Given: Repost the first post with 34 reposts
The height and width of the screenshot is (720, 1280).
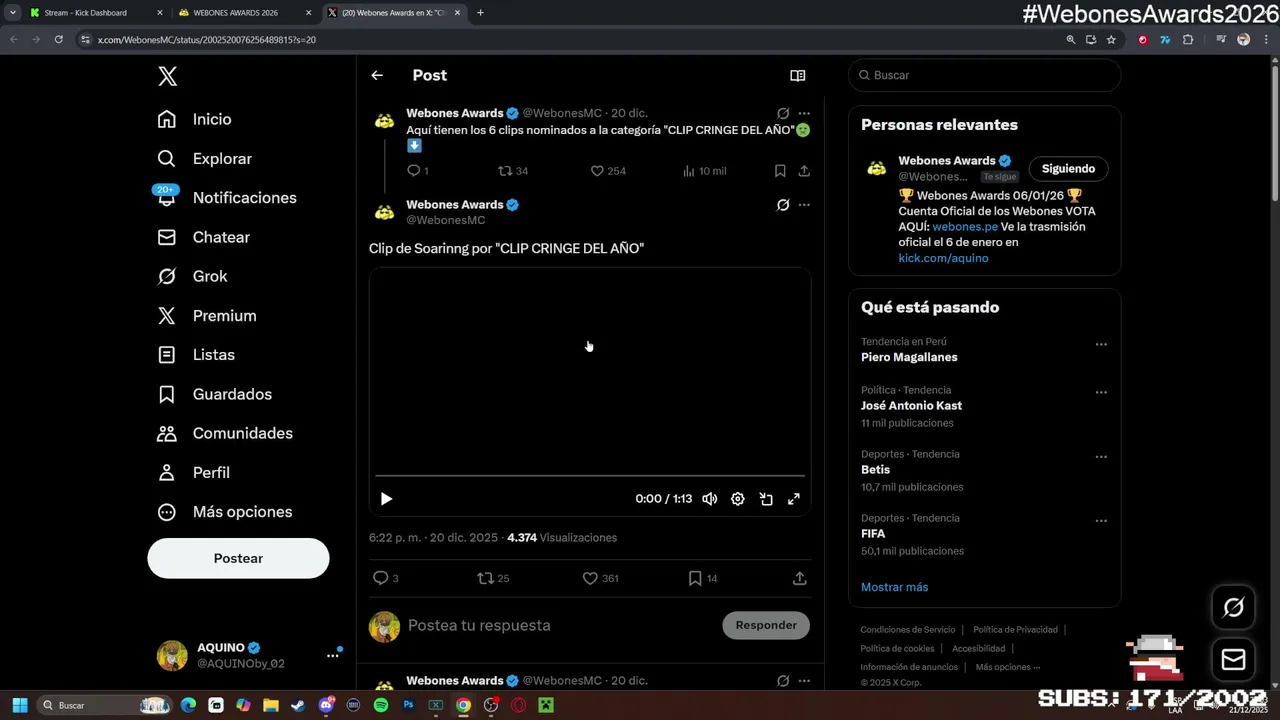Looking at the screenshot, I should (505, 171).
